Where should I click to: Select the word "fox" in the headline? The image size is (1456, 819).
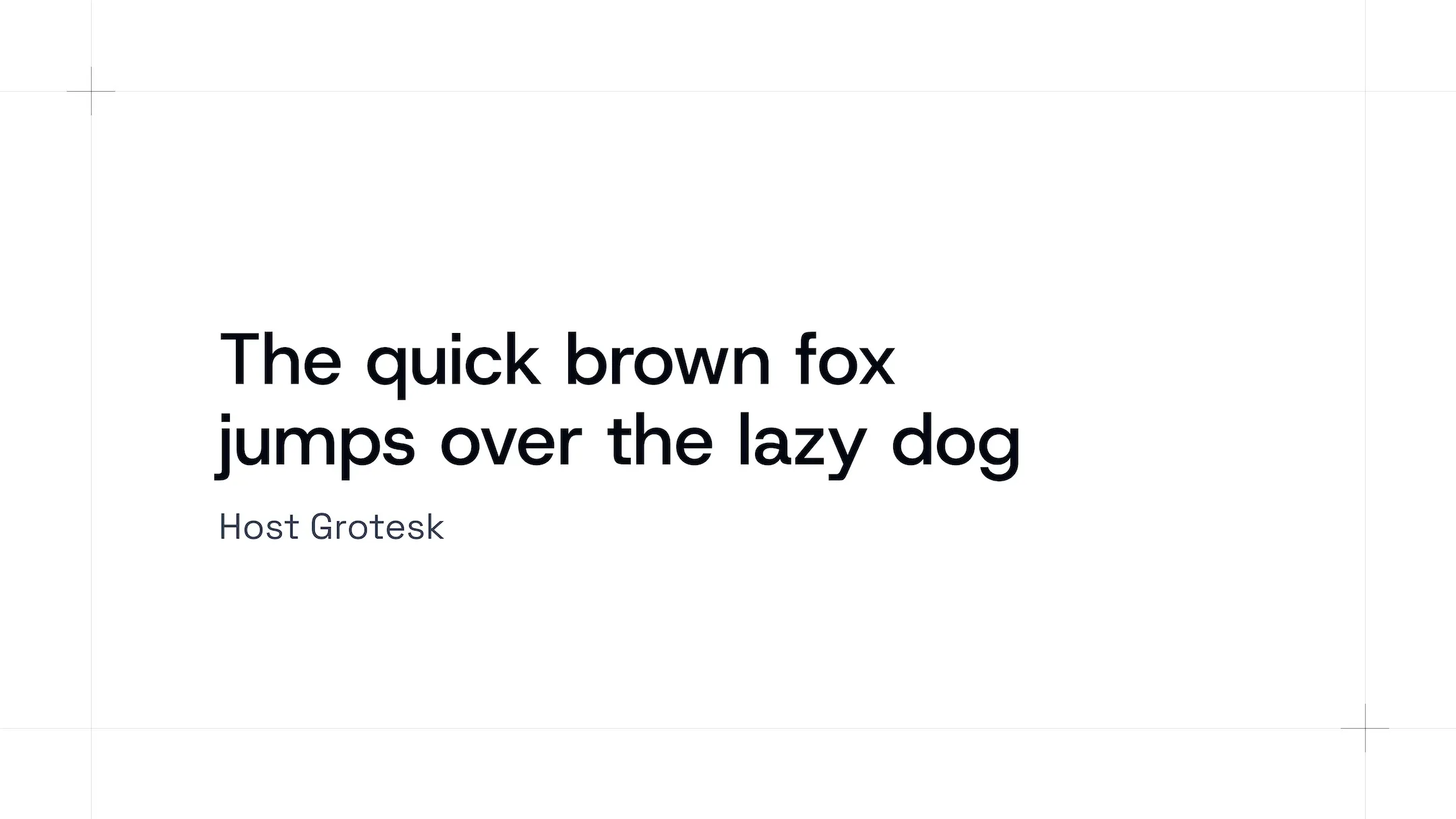pos(845,359)
